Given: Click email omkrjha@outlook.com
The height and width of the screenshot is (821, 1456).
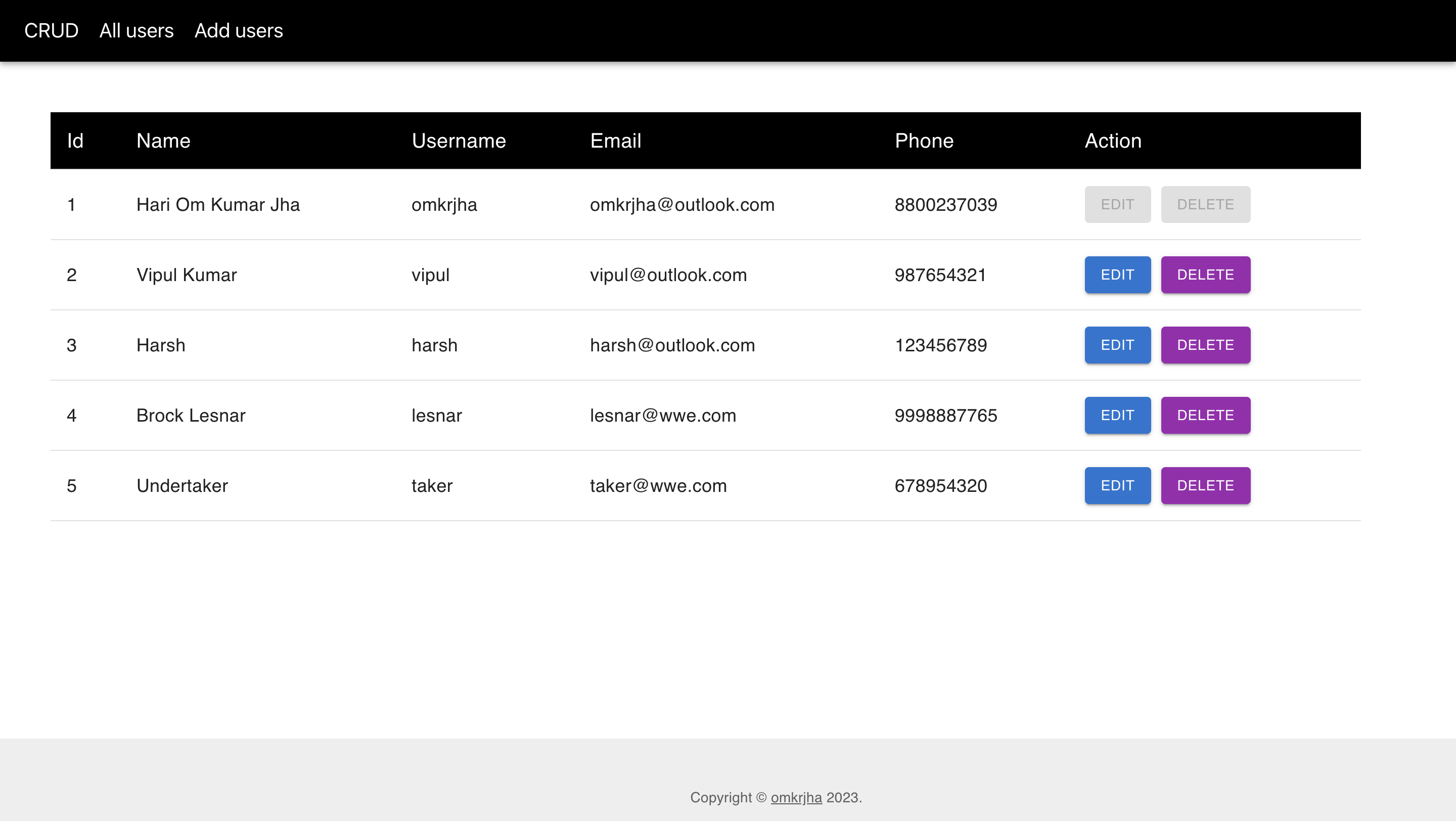Looking at the screenshot, I should point(682,205).
